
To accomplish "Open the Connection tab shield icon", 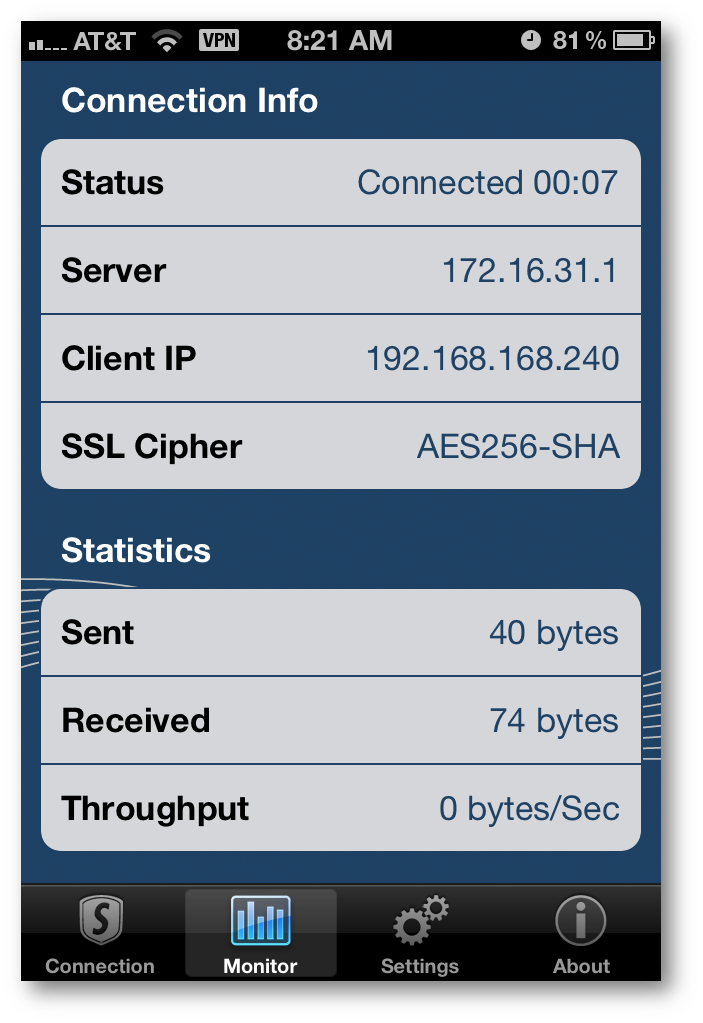I will [100, 921].
